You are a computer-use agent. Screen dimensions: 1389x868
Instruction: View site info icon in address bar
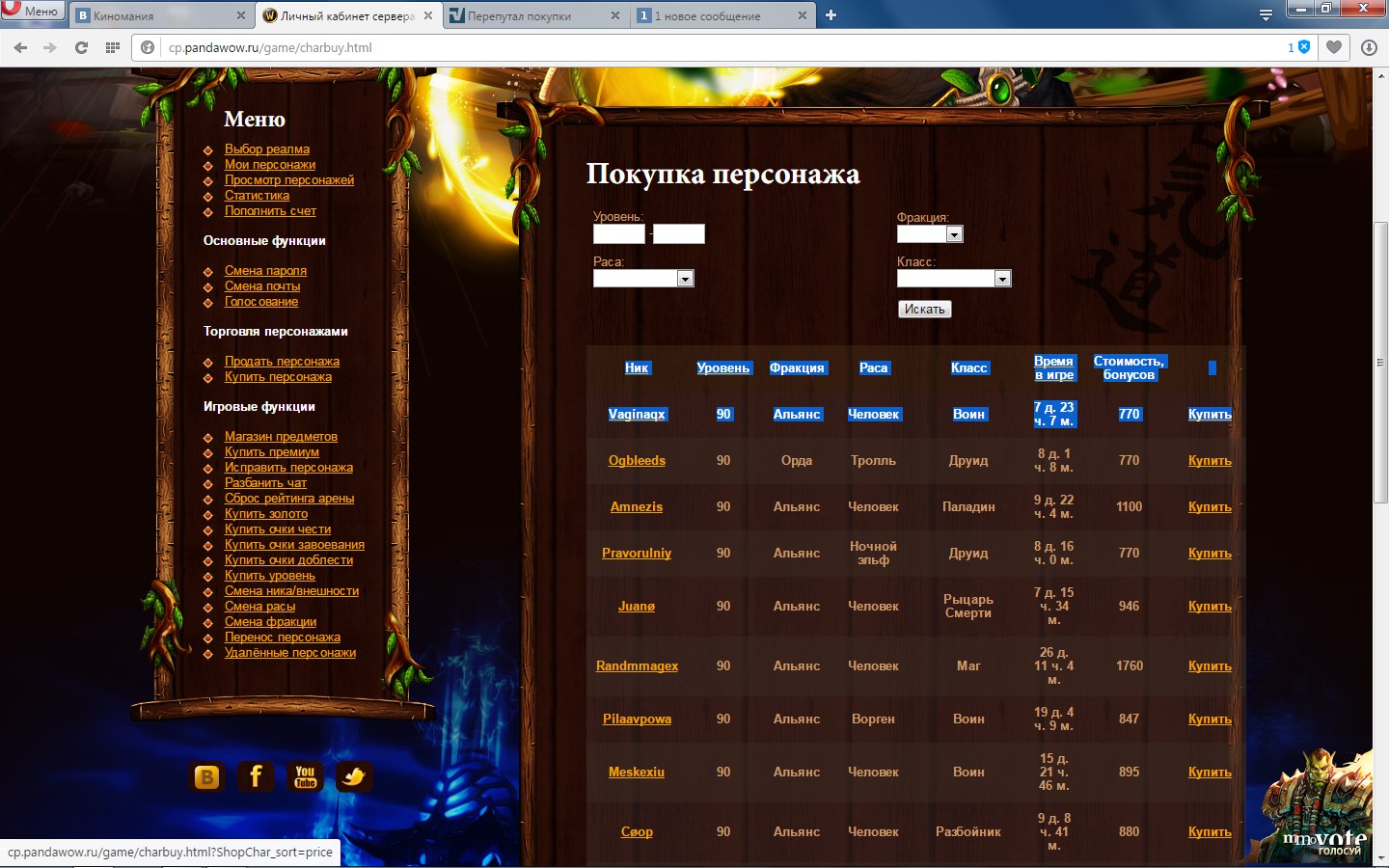click(x=148, y=47)
